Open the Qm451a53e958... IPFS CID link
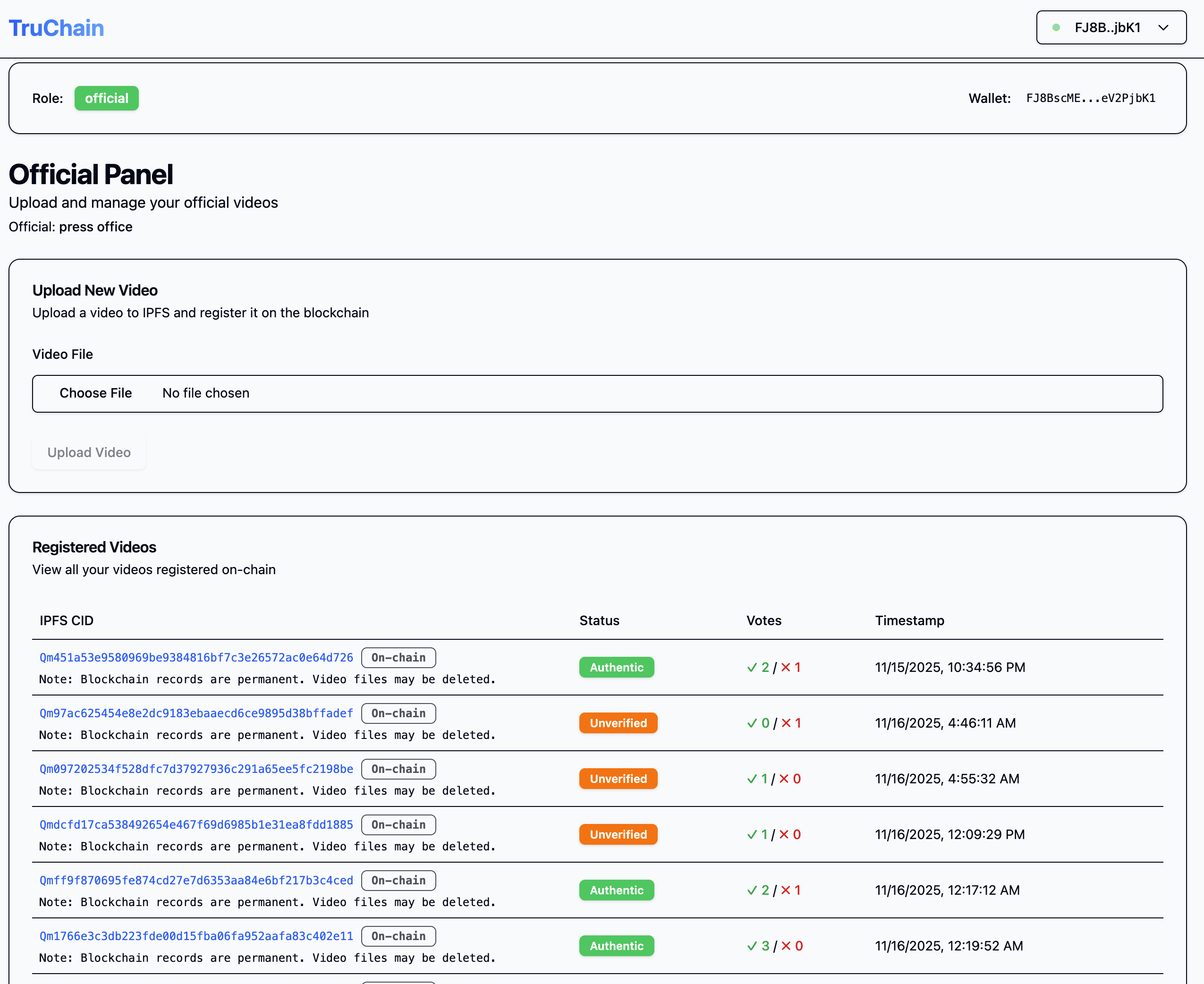The image size is (1204, 984). (x=196, y=658)
